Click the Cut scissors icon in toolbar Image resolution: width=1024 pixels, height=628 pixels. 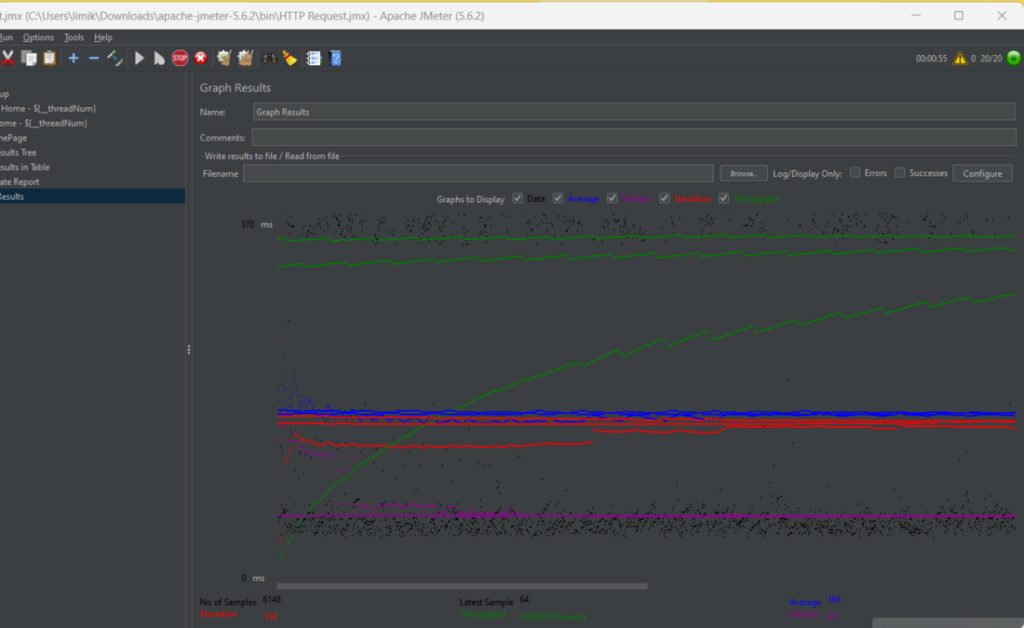point(8,58)
